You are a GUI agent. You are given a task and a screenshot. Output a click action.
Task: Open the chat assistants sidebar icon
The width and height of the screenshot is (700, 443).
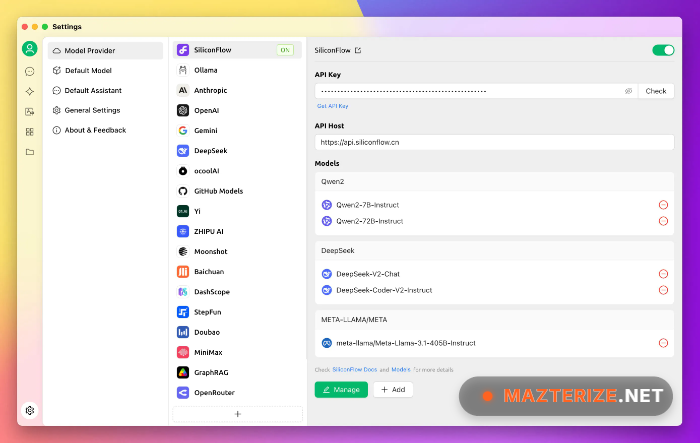pyautogui.click(x=29, y=71)
